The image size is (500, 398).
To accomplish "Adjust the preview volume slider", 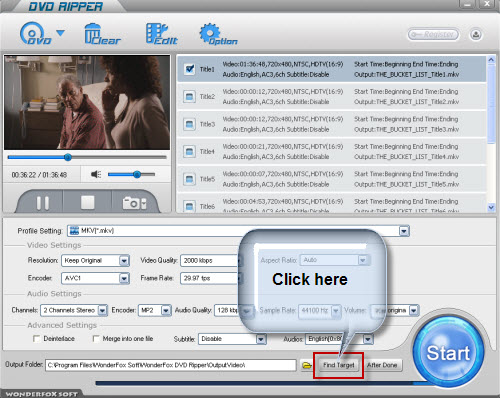I will point(131,174).
